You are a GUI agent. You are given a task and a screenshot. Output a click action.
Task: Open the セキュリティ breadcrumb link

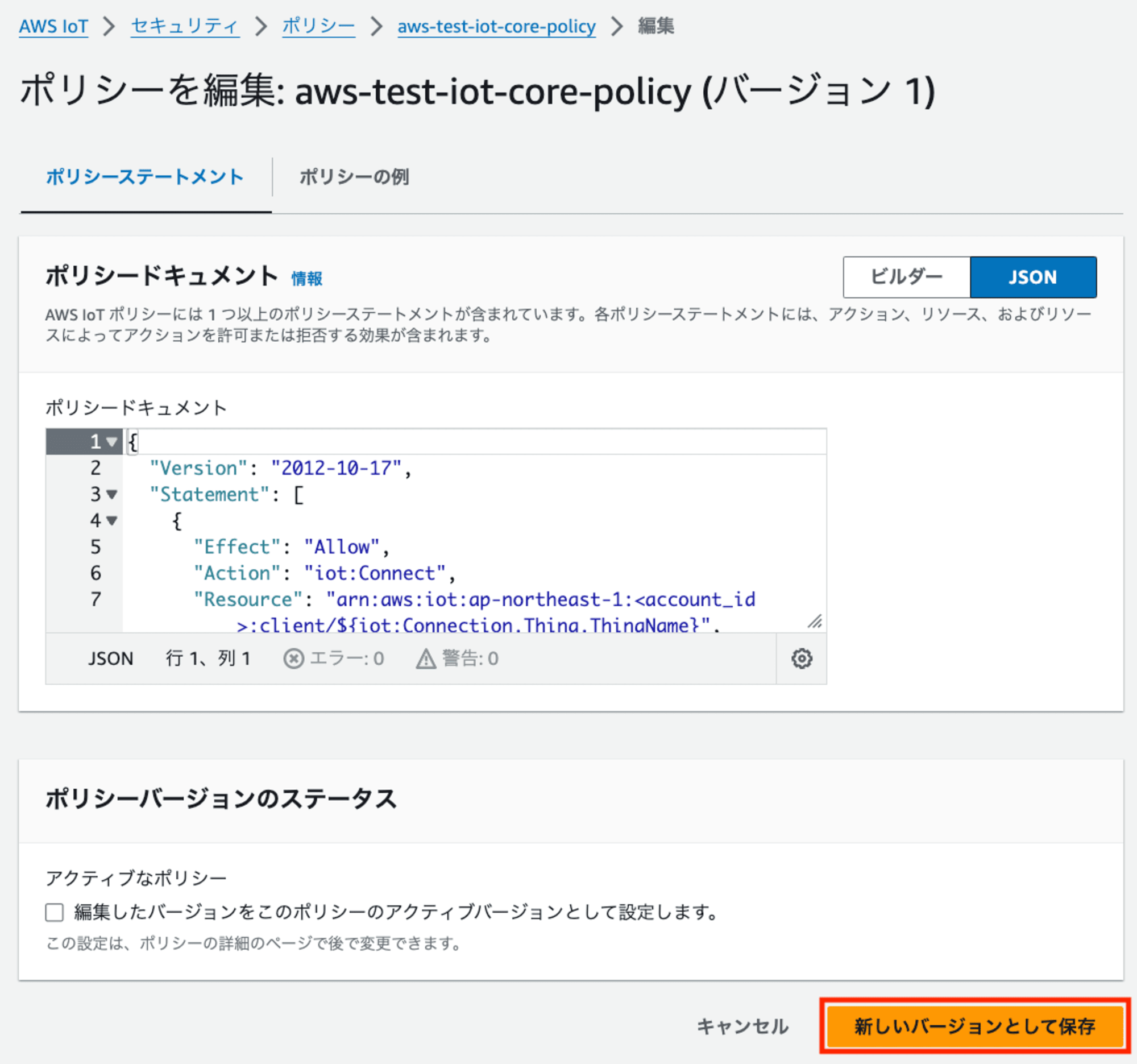[185, 26]
